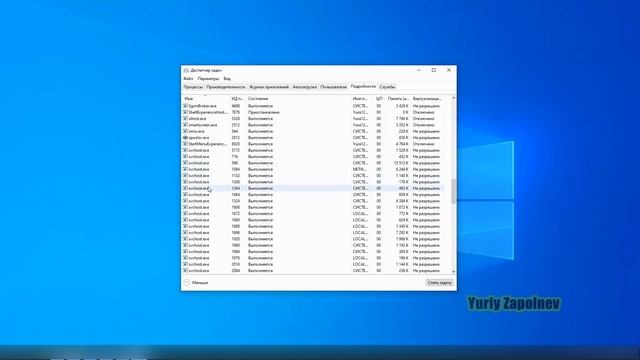
Task: Select the StartMenuExperienceHost process name
Action: click(x=208, y=144)
